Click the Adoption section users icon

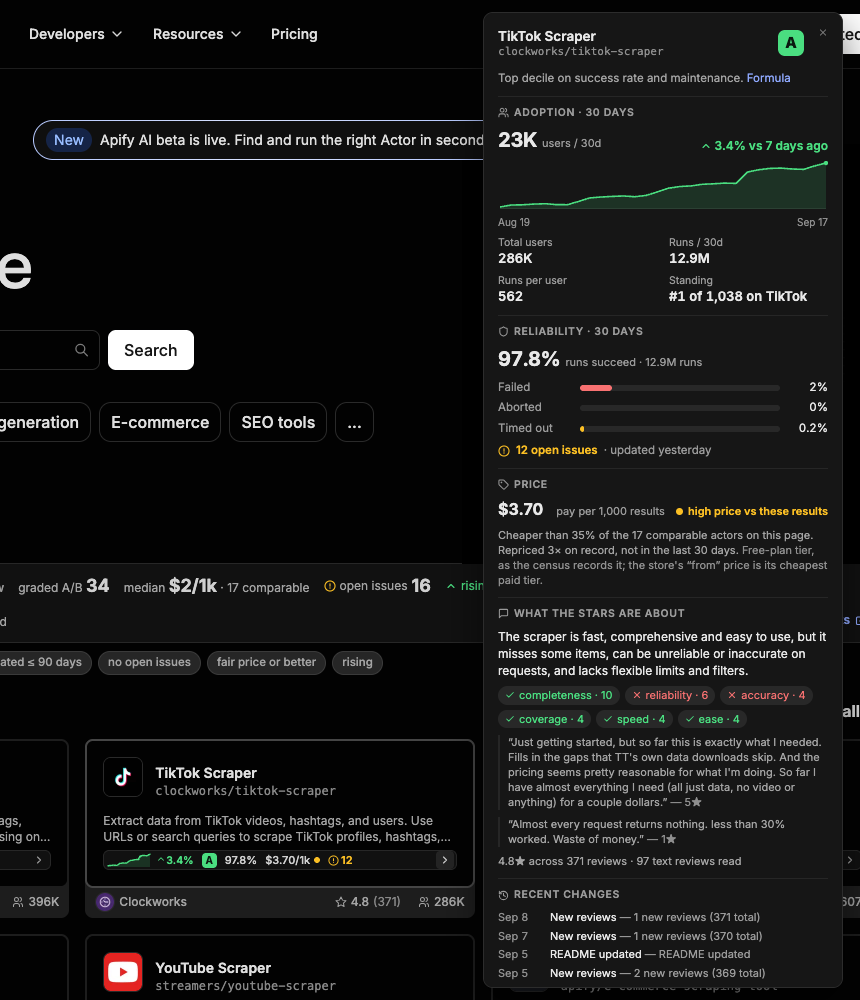503,112
